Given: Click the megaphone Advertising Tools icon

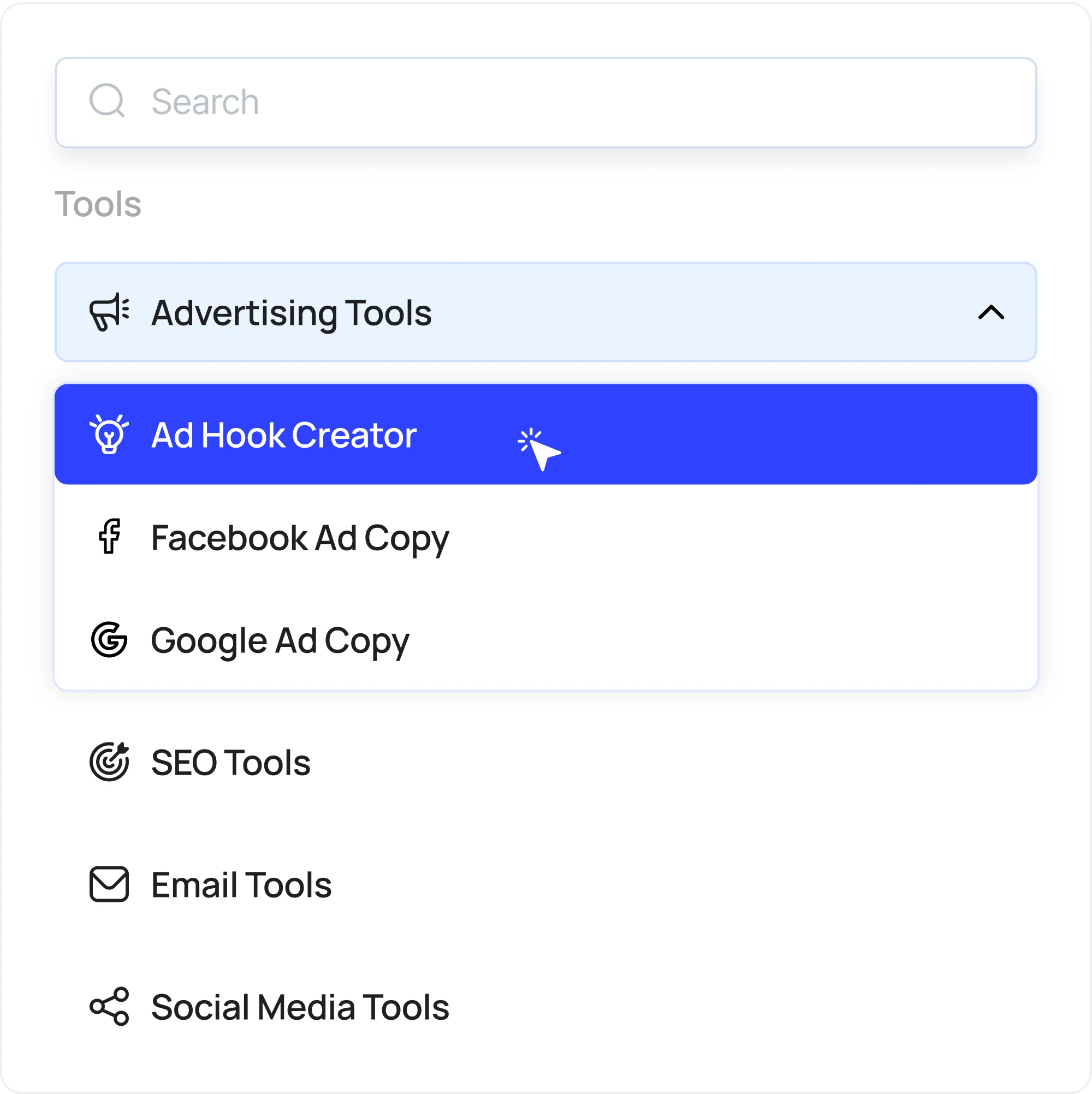Looking at the screenshot, I should coord(109,312).
